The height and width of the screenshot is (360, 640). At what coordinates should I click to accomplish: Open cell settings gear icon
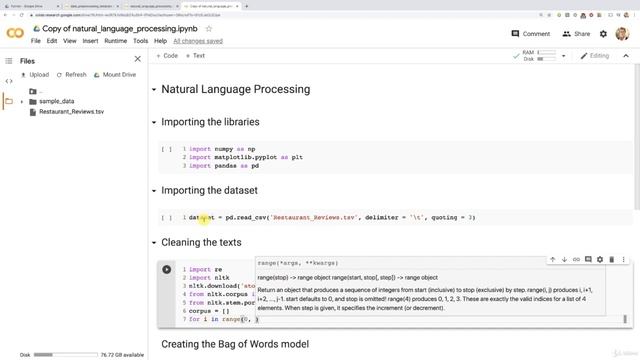(600, 260)
